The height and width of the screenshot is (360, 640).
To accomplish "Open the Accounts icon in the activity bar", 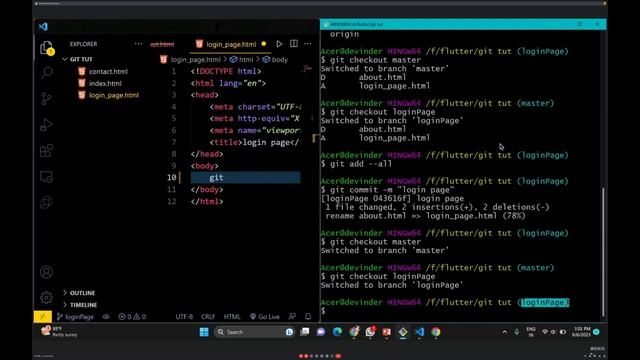I will point(47,272).
